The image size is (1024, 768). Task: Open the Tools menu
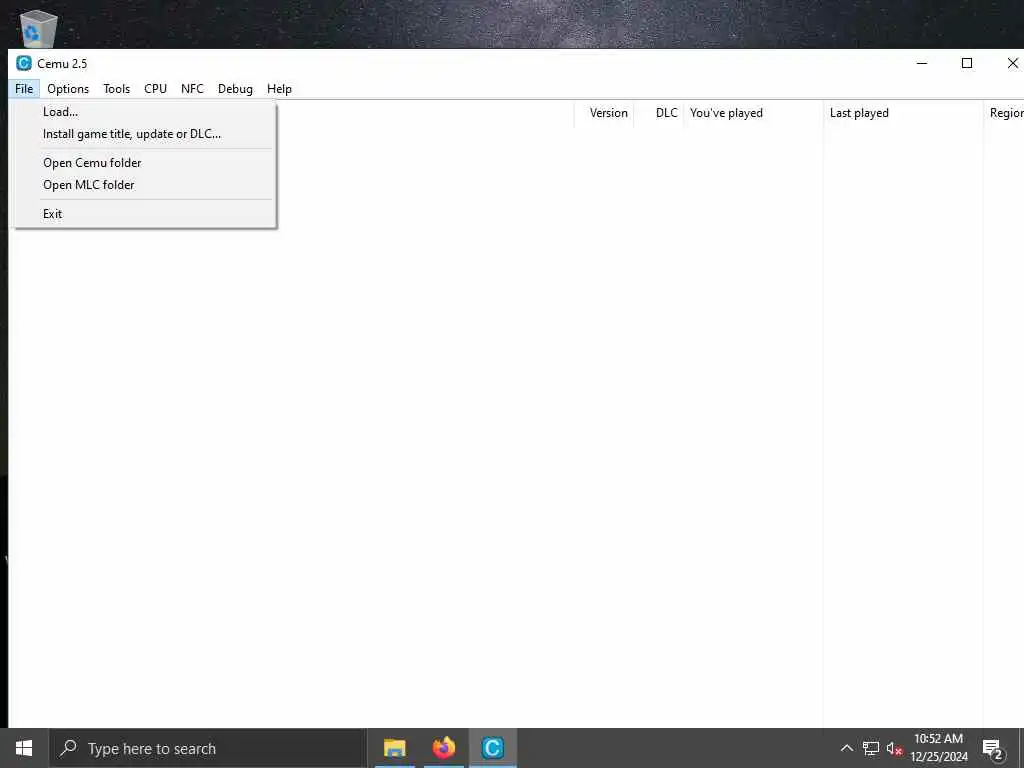click(x=116, y=89)
